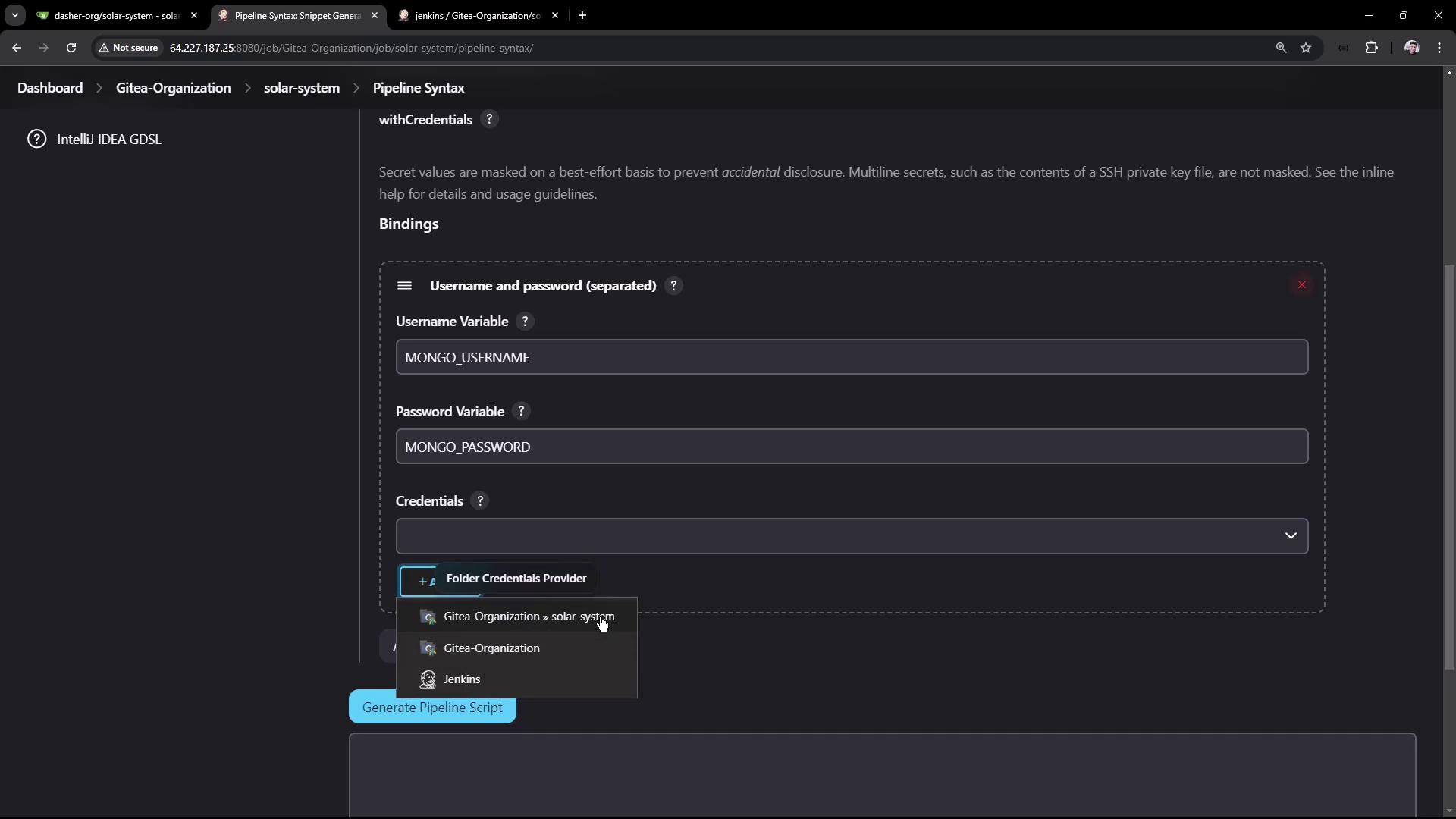Click the binding drag handle icon
Screen dimensions: 1456x819
pyautogui.click(x=404, y=286)
